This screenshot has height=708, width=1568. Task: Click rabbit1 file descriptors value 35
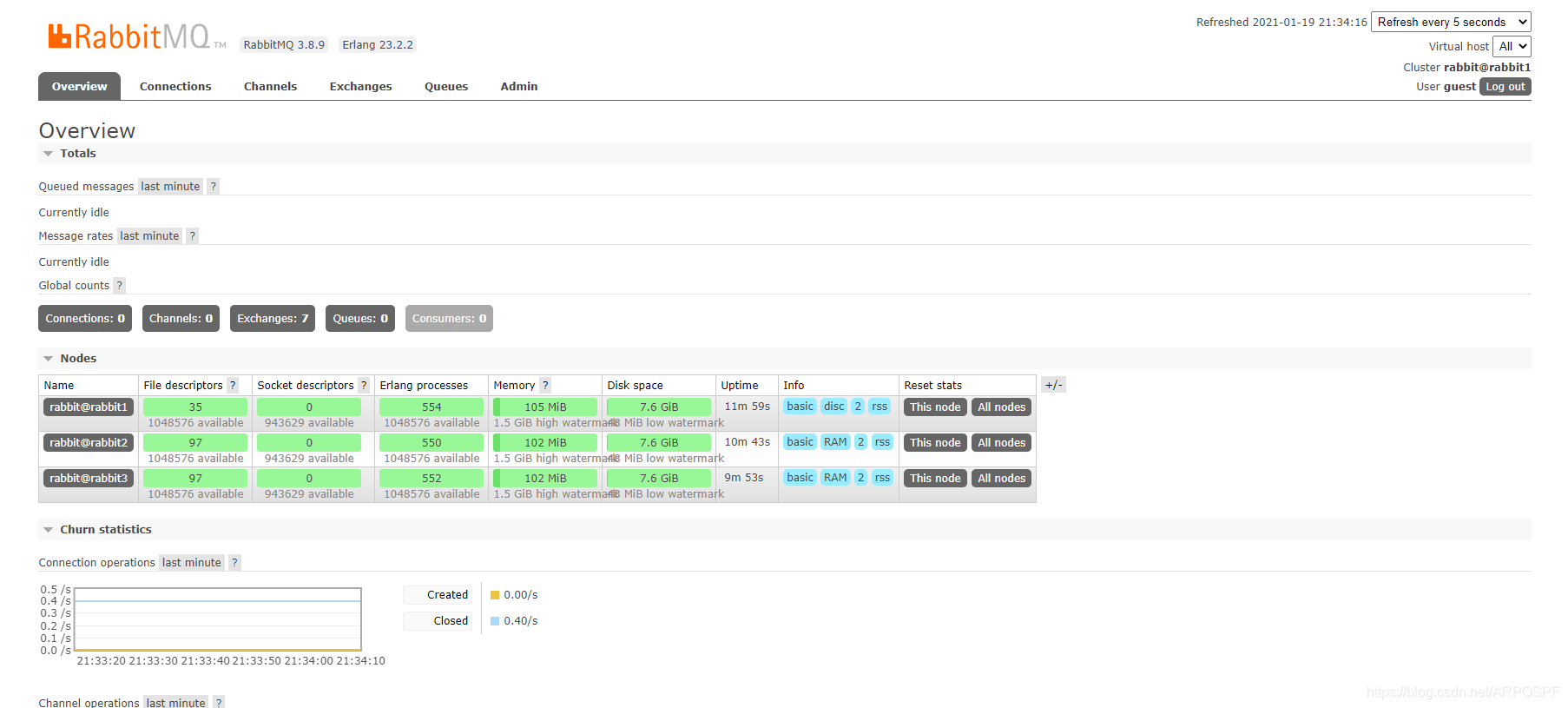(195, 407)
